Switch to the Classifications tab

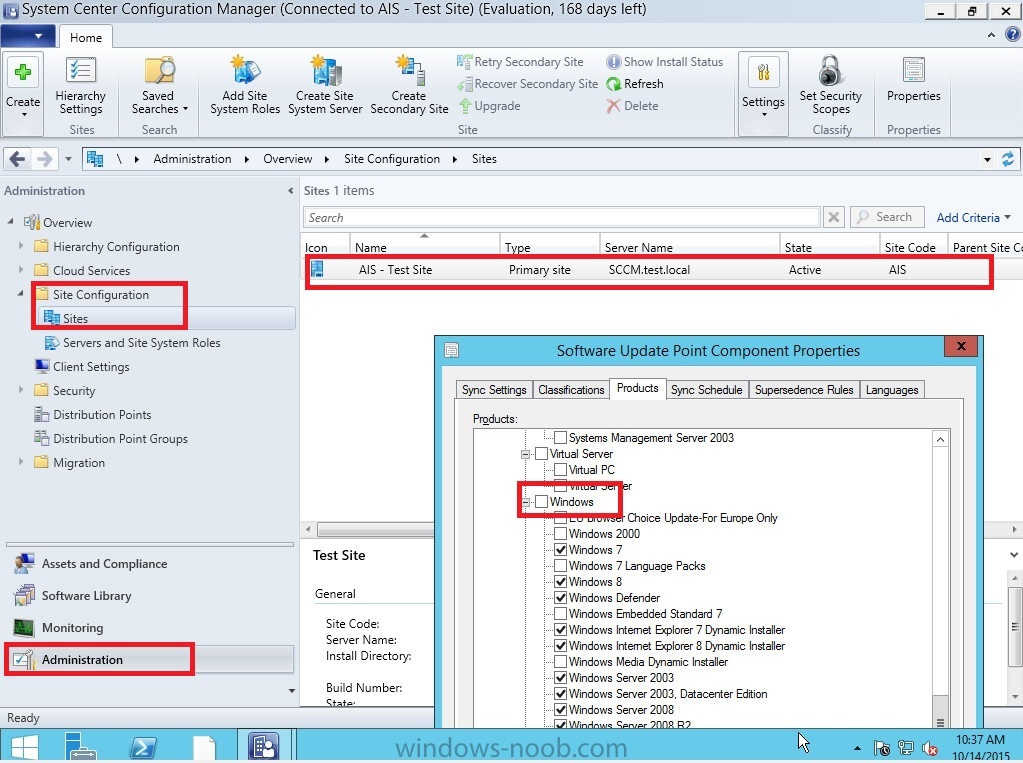[571, 390]
